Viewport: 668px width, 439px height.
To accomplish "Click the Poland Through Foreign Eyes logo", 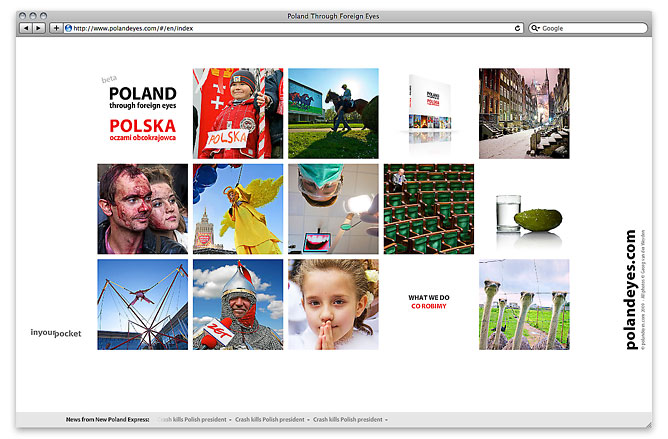I will coord(142,112).
